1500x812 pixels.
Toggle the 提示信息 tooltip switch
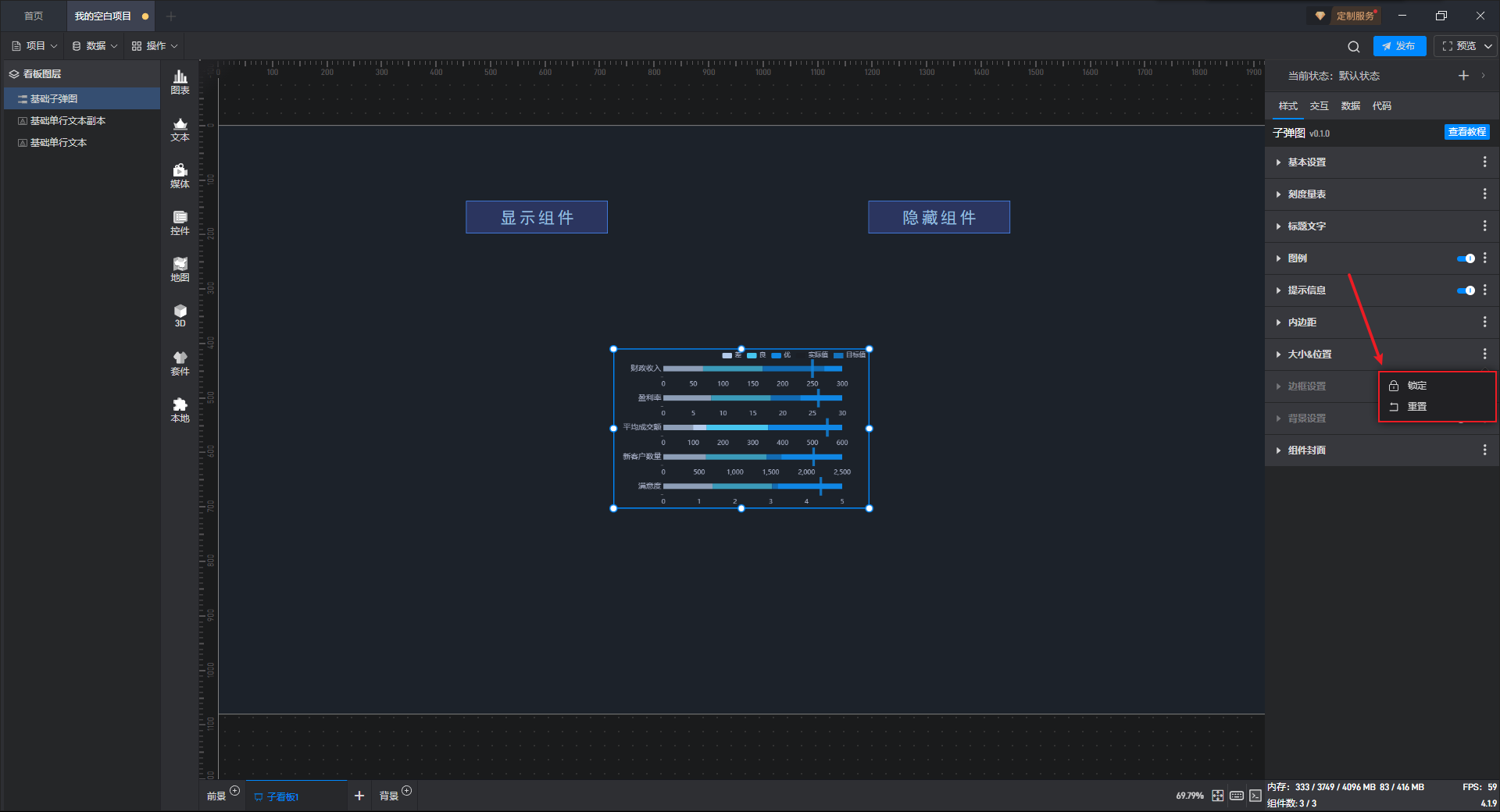tap(1466, 290)
